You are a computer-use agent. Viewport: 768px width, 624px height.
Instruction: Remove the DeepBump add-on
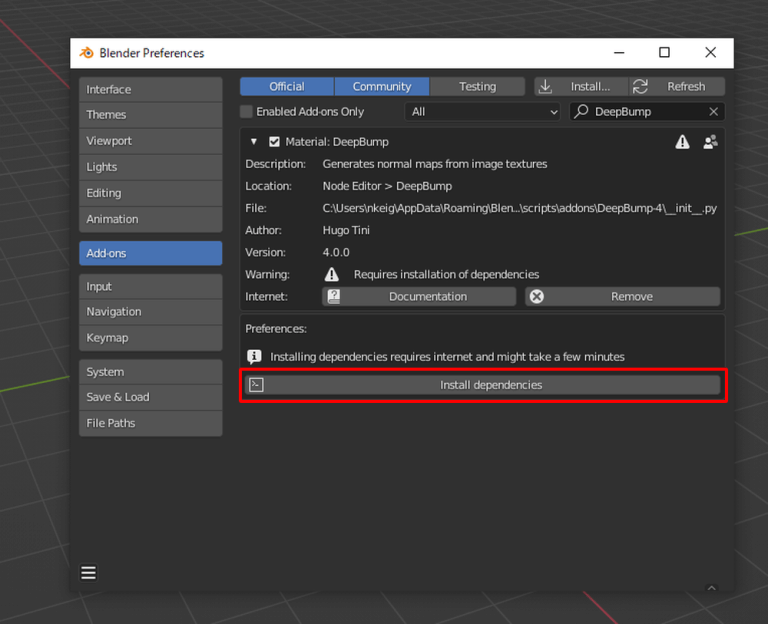point(622,297)
